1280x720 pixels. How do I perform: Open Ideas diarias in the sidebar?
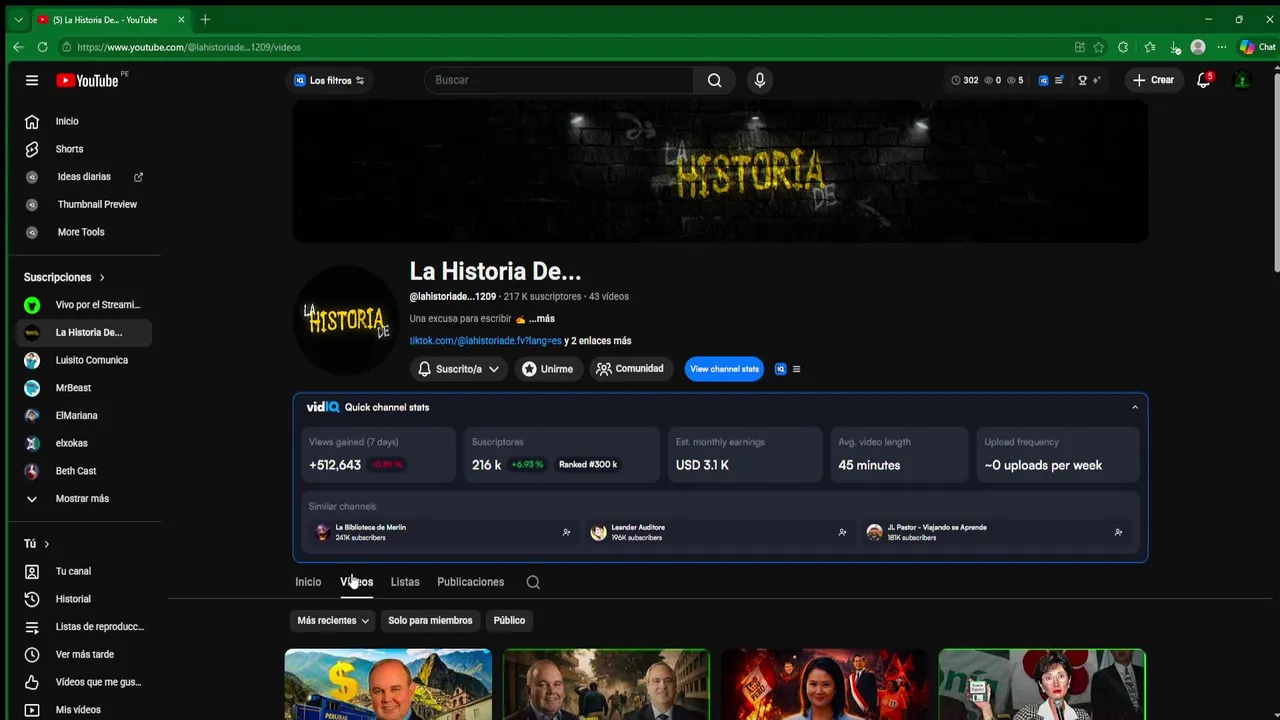[84, 177]
